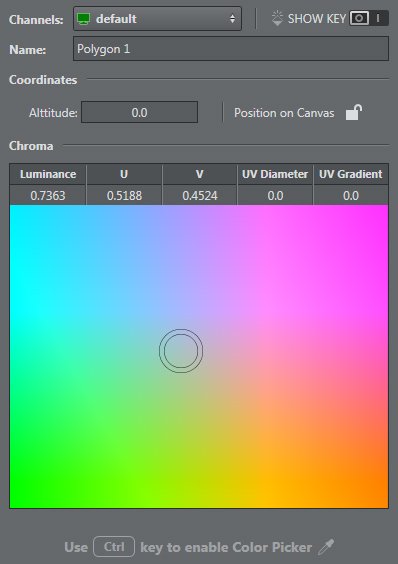Click the Altitude value field

139,113
